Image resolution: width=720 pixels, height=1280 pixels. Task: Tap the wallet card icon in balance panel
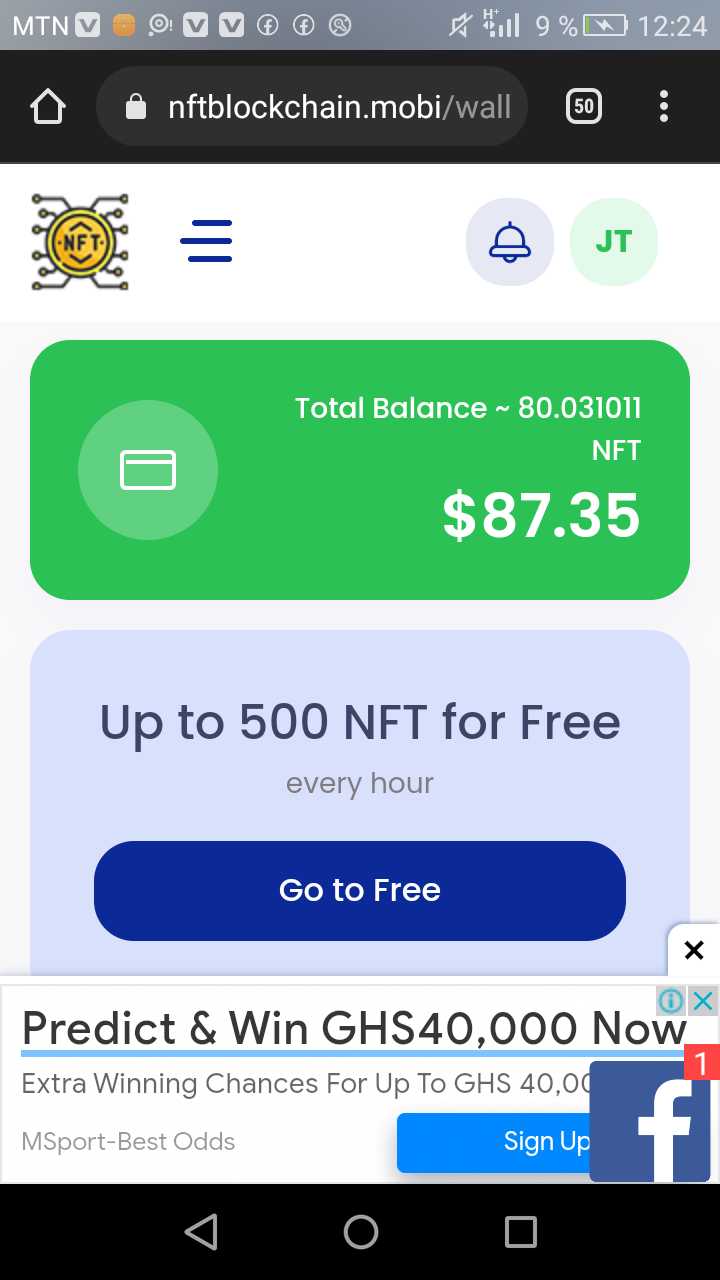coord(148,470)
